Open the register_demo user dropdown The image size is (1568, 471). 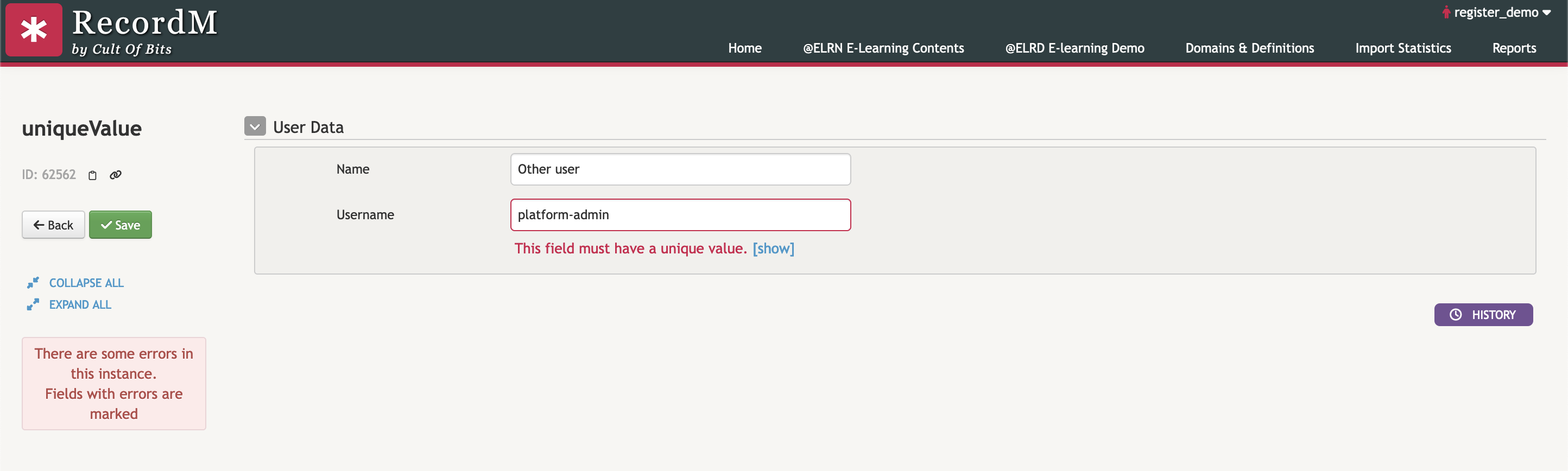[1496, 12]
